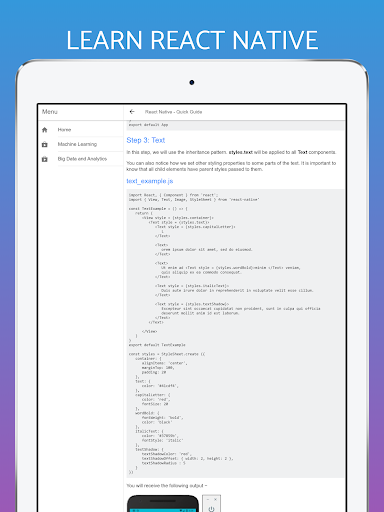
Task: Click the power icon beside phone preview
Action: click(x=211, y=509)
